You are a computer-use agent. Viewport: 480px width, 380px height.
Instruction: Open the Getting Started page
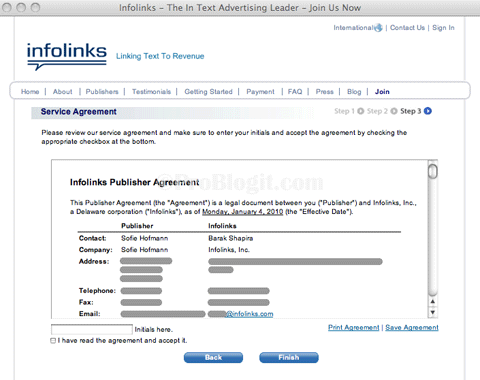pyautogui.click(x=209, y=92)
